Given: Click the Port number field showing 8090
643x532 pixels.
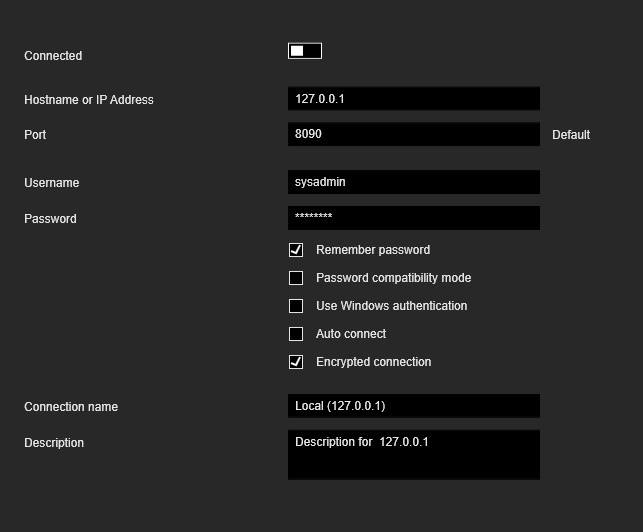Looking at the screenshot, I should pos(413,134).
